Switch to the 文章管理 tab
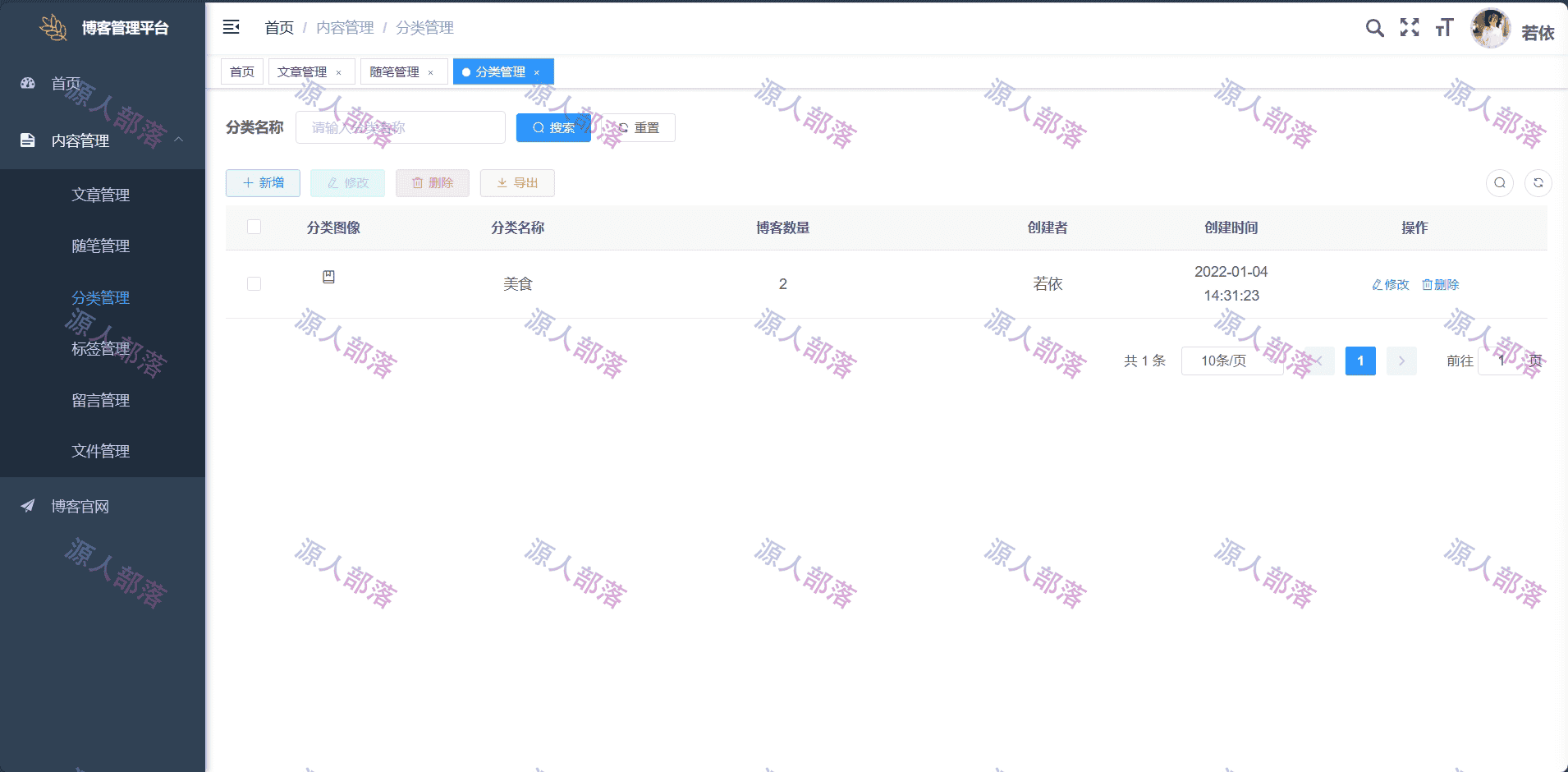 click(311, 72)
